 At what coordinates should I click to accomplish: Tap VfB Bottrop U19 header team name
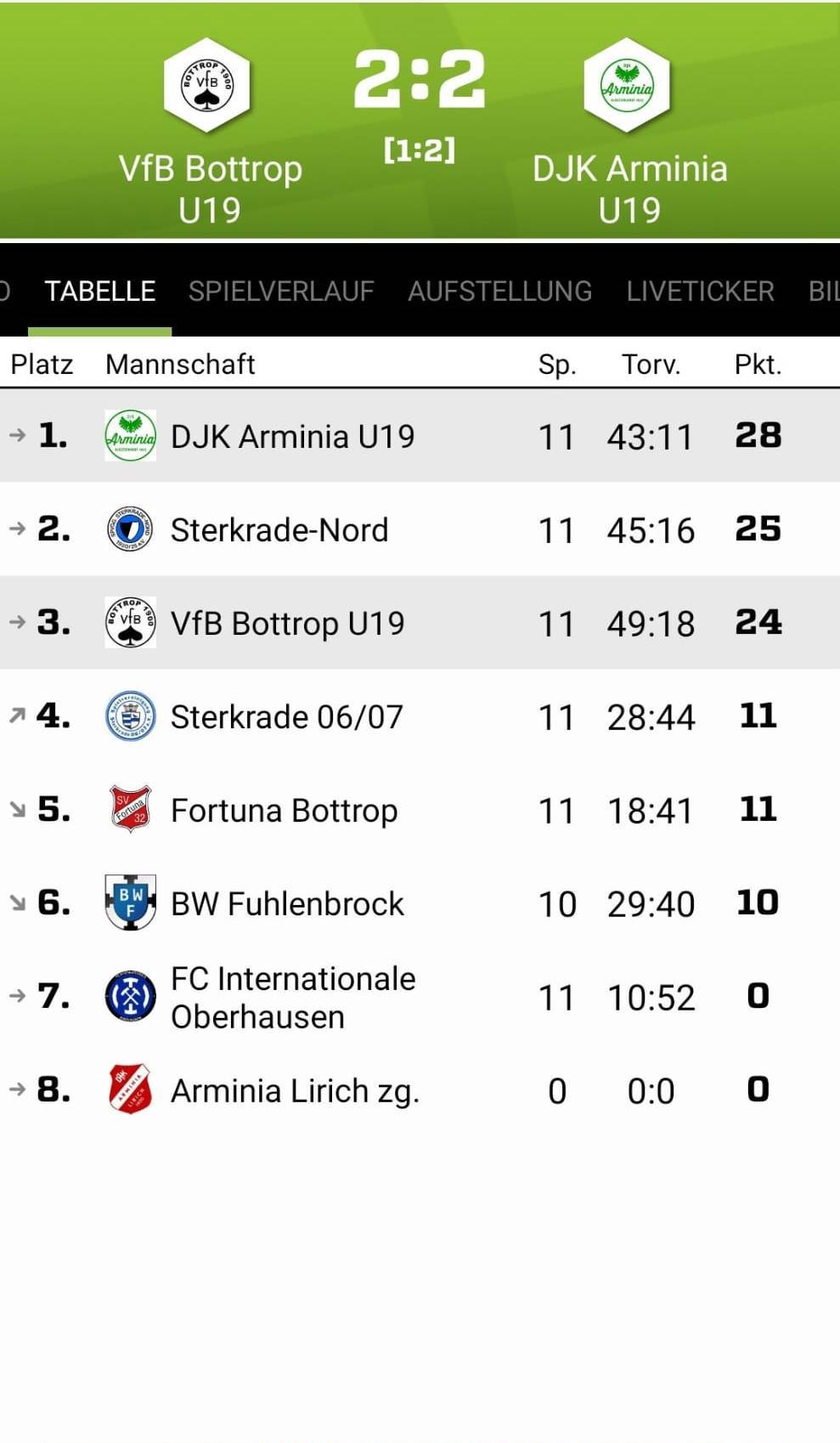click(x=210, y=189)
